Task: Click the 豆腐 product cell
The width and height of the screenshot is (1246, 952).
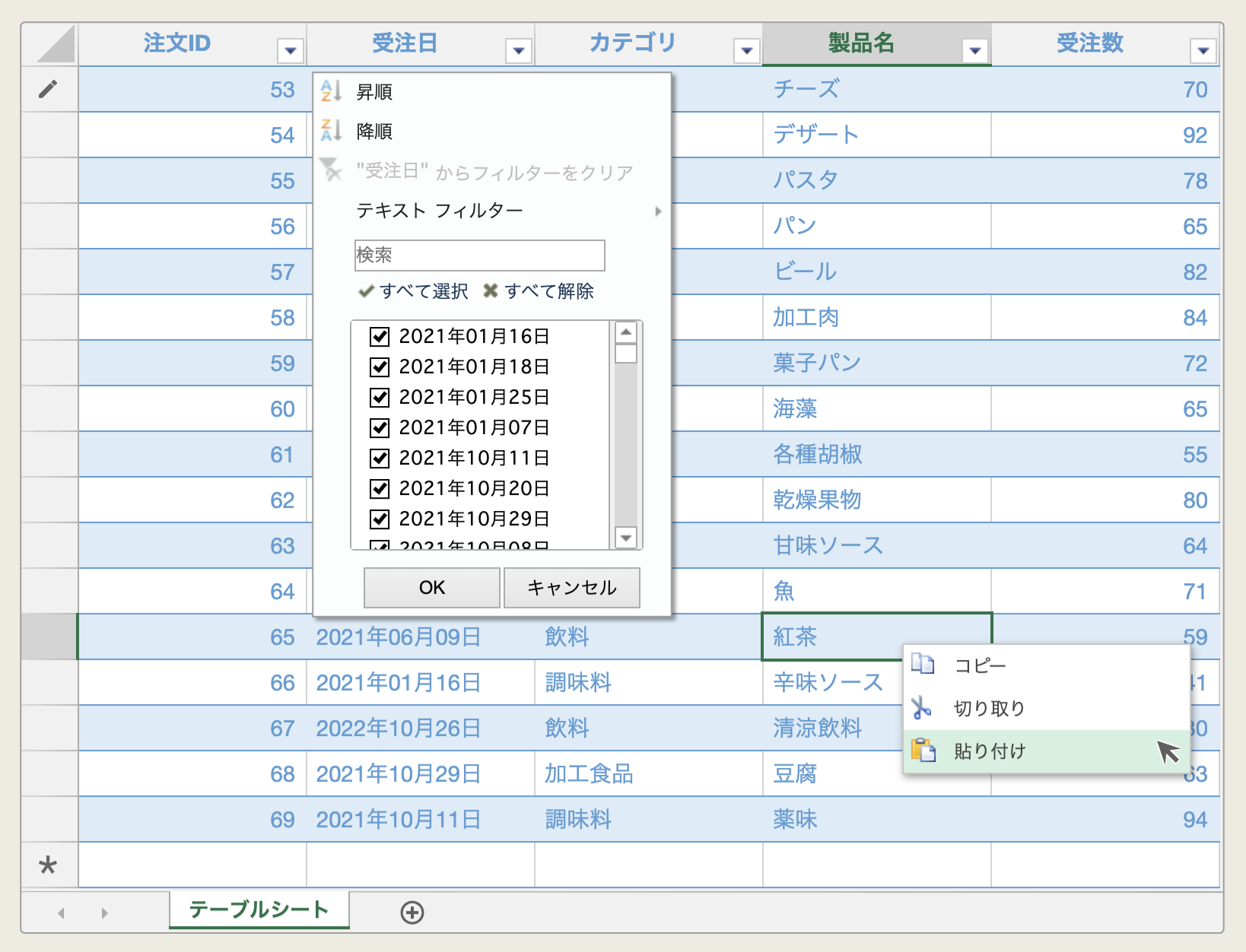Action: click(x=833, y=773)
